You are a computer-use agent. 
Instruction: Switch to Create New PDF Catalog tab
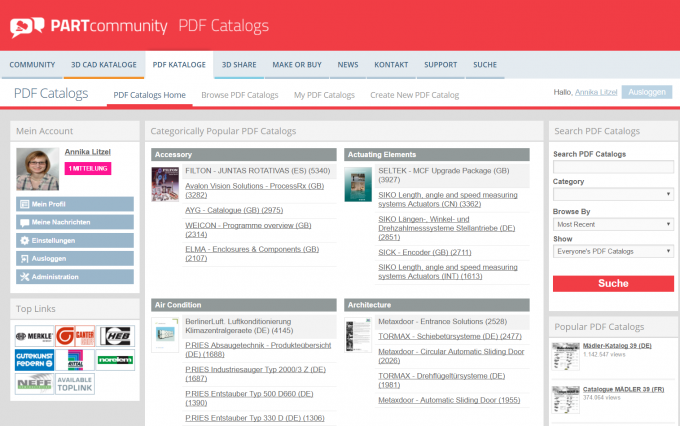point(415,95)
